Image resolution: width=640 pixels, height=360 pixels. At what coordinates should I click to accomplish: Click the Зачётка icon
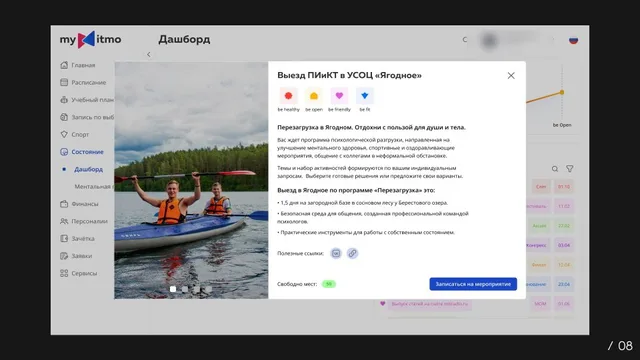pyautogui.click(x=64, y=238)
